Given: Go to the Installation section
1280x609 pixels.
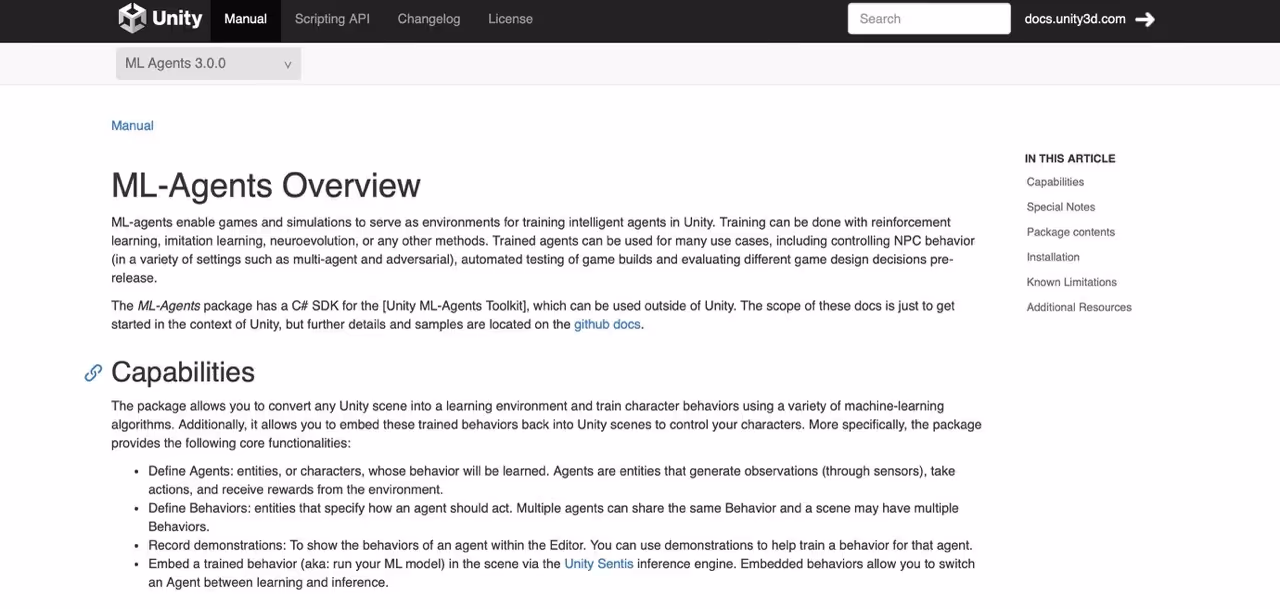Looking at the screenshot, I should pyautogui.click(x=1052, y=256).
